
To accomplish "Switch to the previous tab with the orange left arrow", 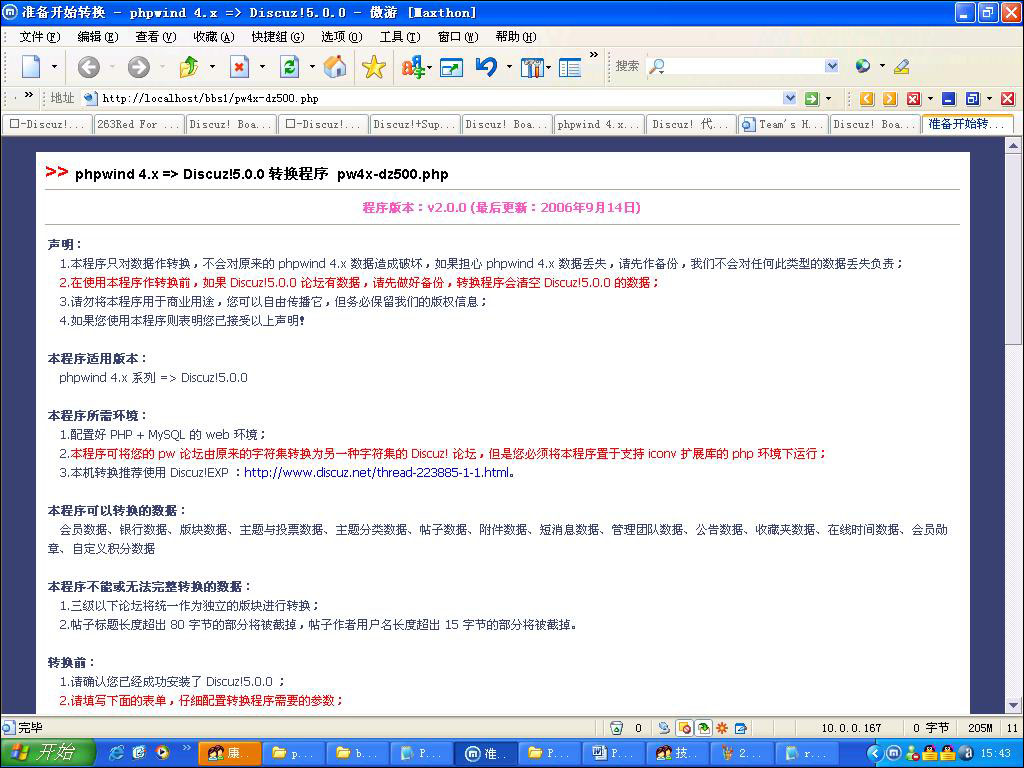I will pos(867,99).
